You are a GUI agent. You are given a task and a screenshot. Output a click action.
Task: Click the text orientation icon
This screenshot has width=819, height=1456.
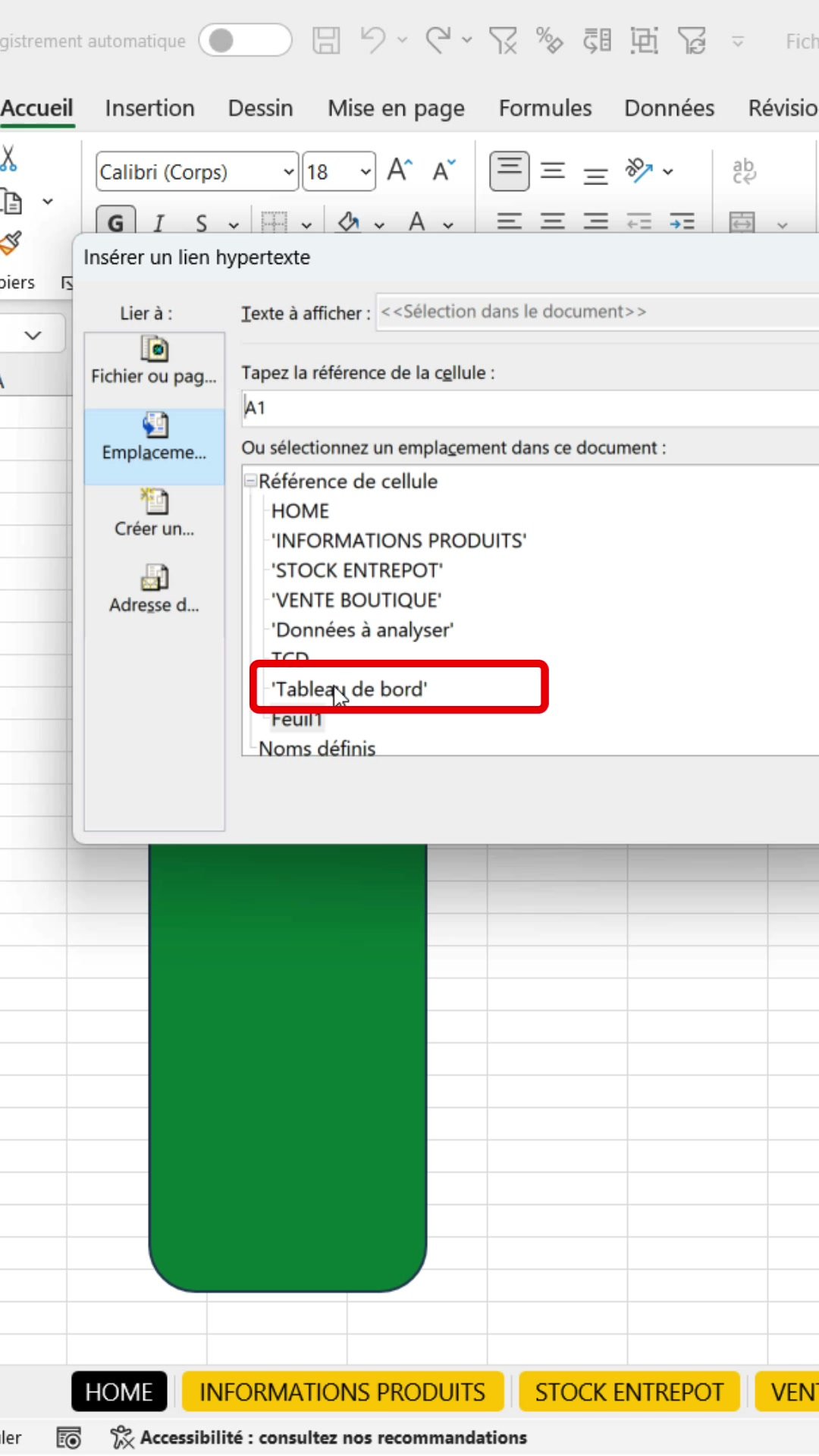click(639, 171)
